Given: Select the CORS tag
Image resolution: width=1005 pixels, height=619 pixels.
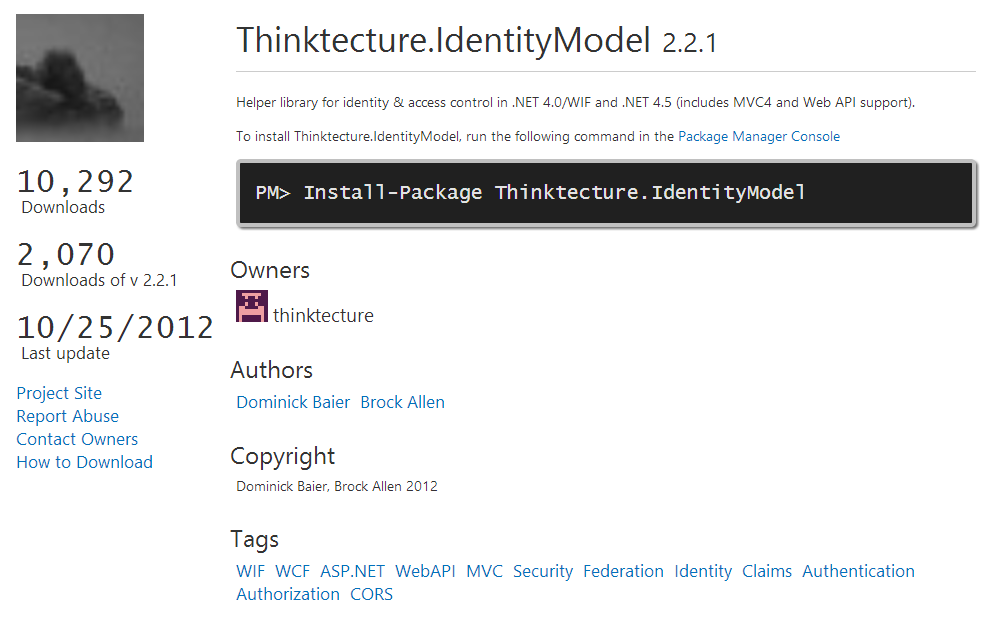Looking at the screenshot, I should coord(371,594).
